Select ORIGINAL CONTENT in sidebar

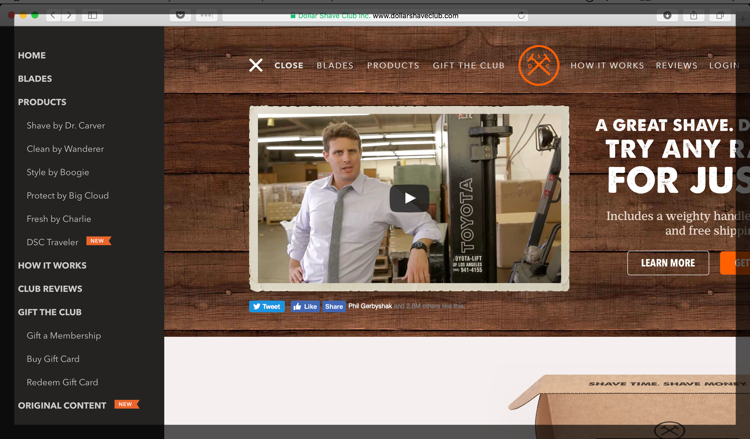(x=62, y=406)
